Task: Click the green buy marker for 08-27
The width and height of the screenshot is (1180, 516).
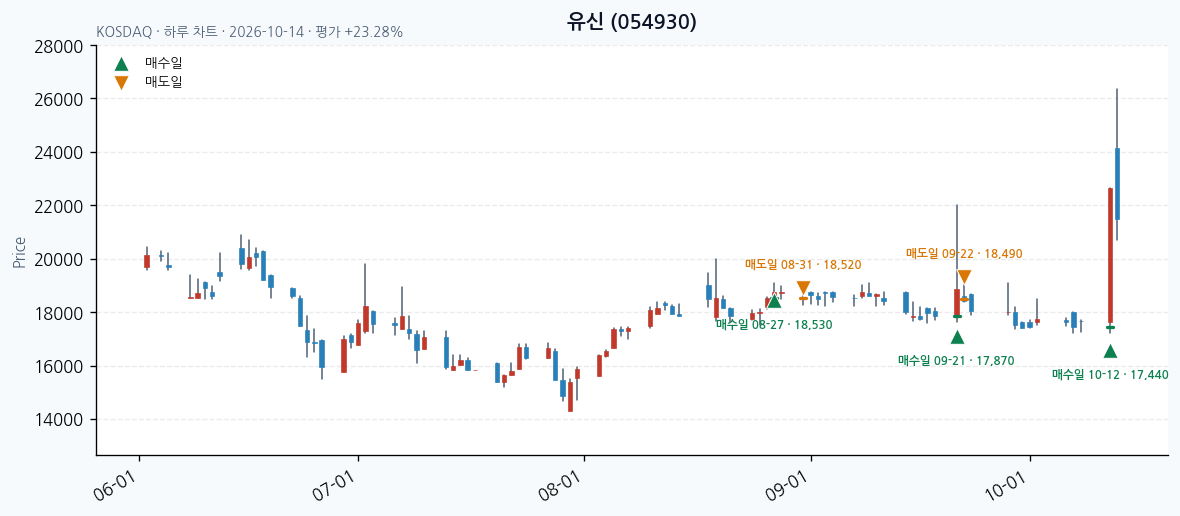Action: point(774,301)
